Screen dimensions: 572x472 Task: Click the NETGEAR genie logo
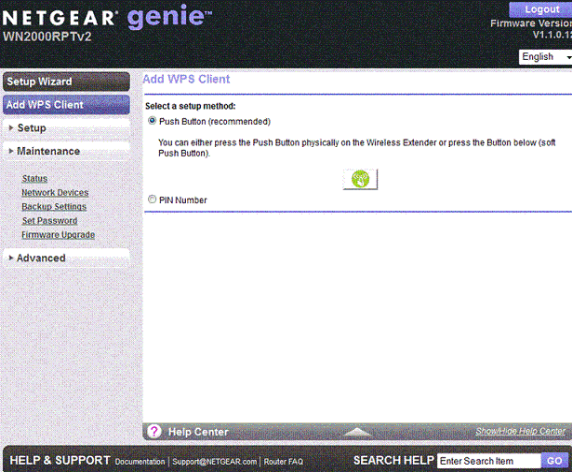pos(107,17)
